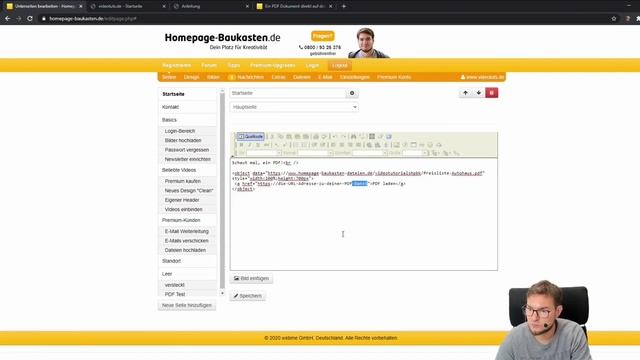Click the Fragen? button in header
This screenshot has height=360, width=640.
tap(322, 36)
